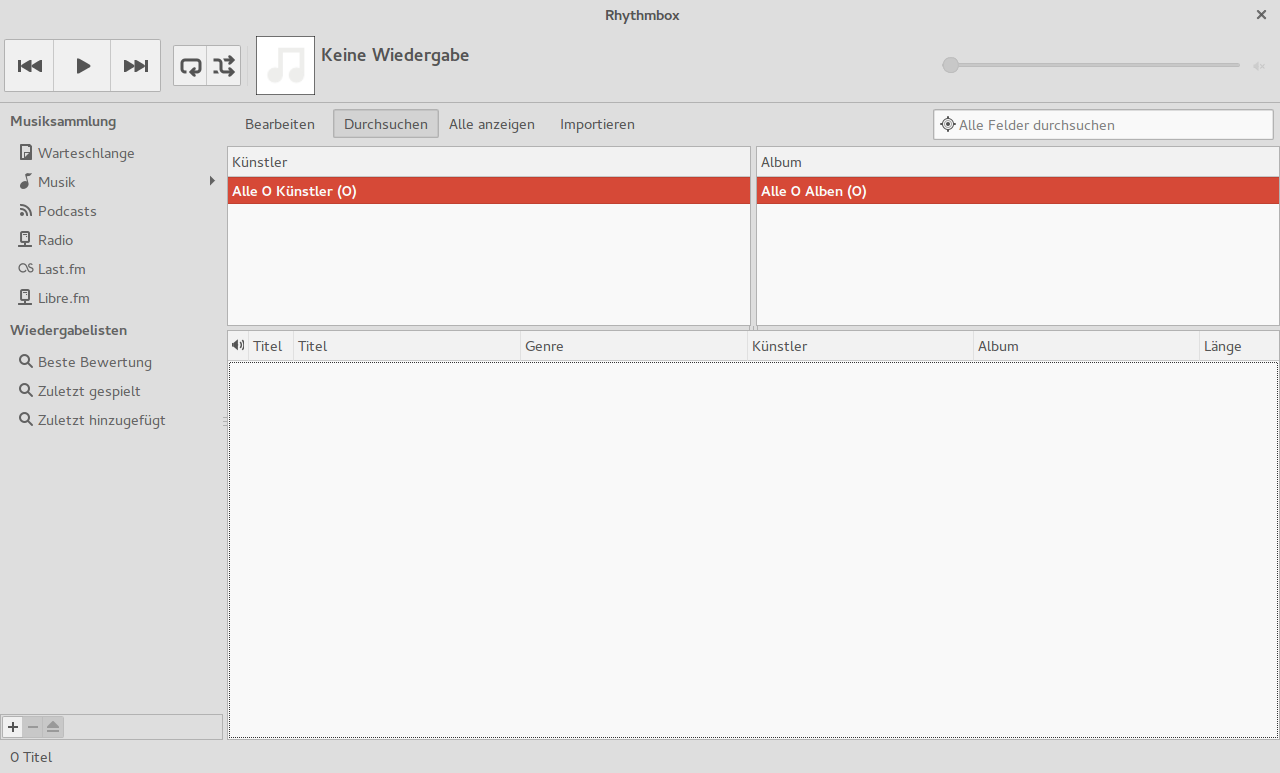Open search options target icon
The height and width of the screenshot is (773, 1280).
(x=948, y=125)
